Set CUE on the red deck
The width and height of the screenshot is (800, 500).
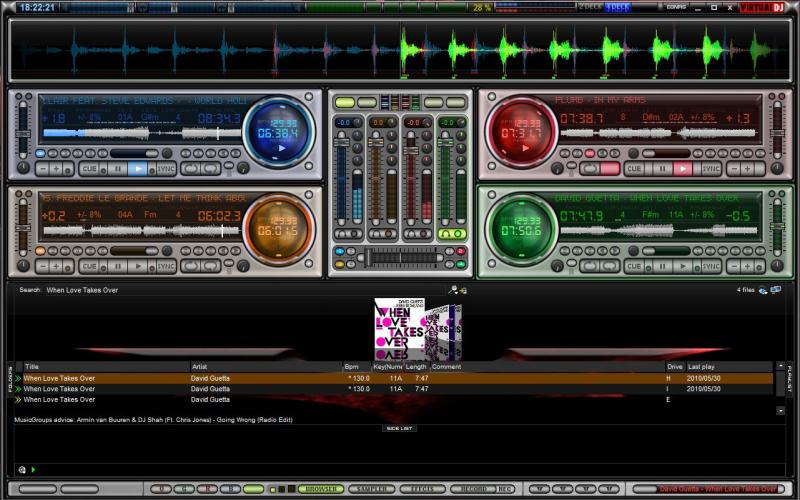tap(634, 168)
